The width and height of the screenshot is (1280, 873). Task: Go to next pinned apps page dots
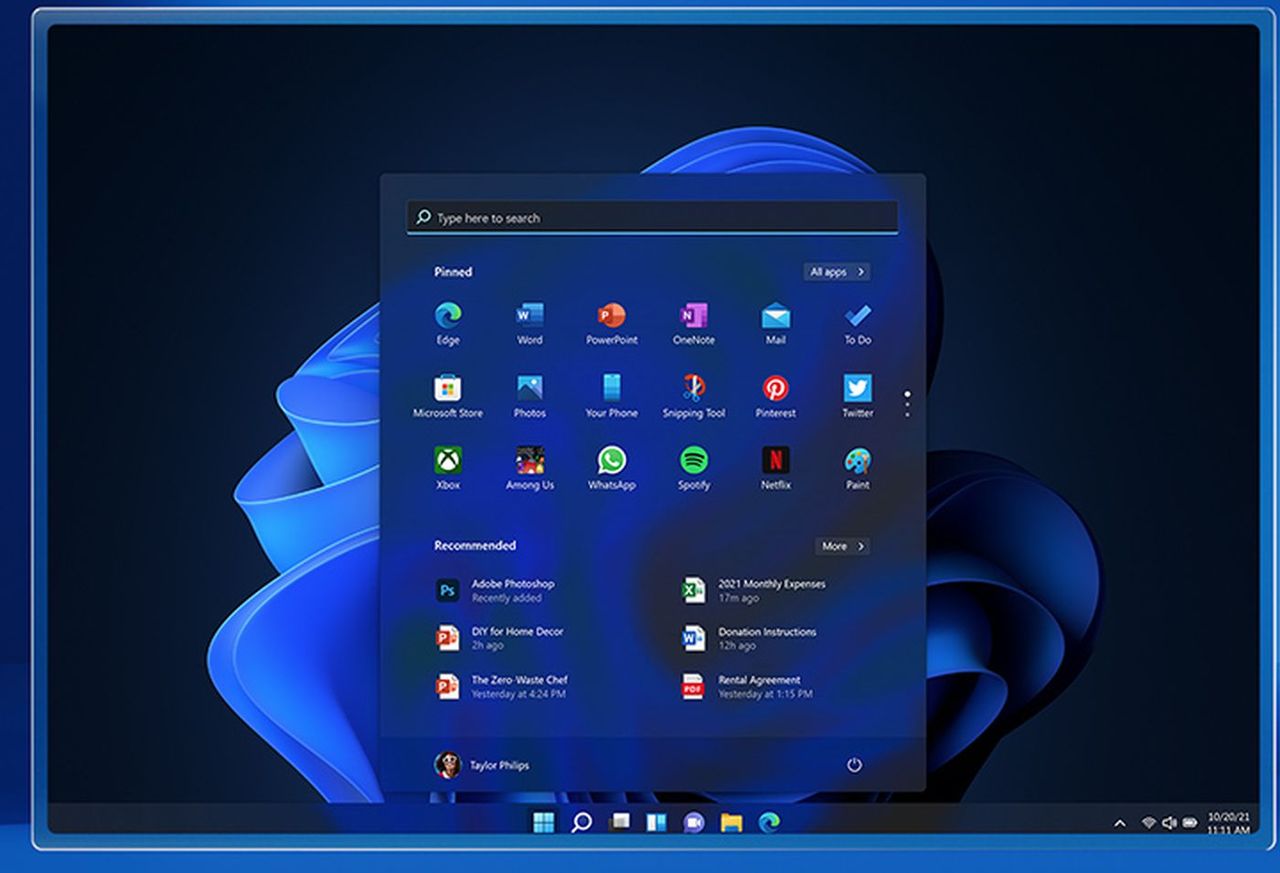click(907, 404)
